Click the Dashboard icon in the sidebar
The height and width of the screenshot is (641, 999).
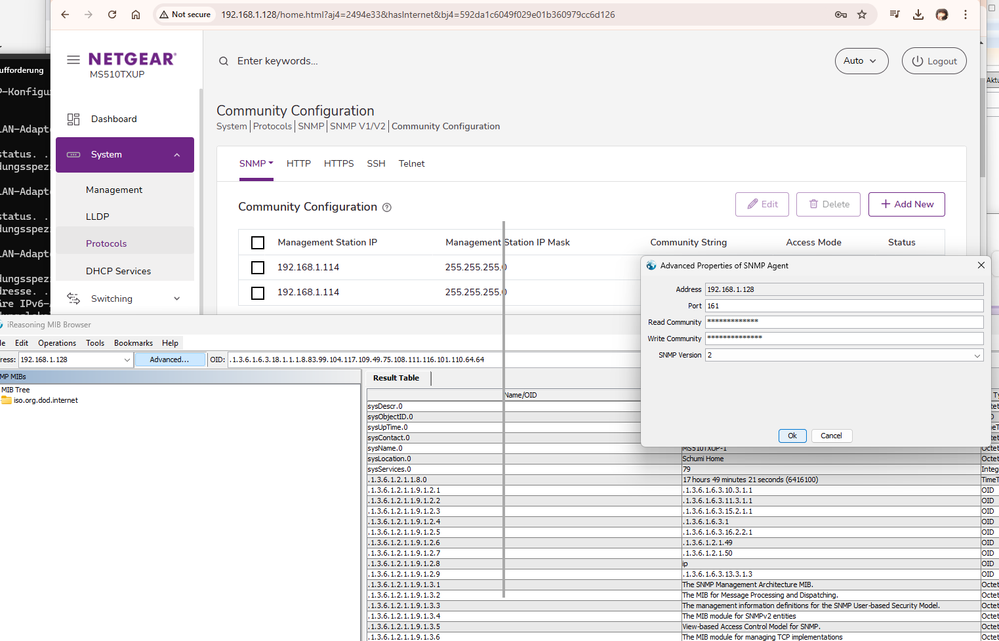pyautogui.click(x=73, y=119)
